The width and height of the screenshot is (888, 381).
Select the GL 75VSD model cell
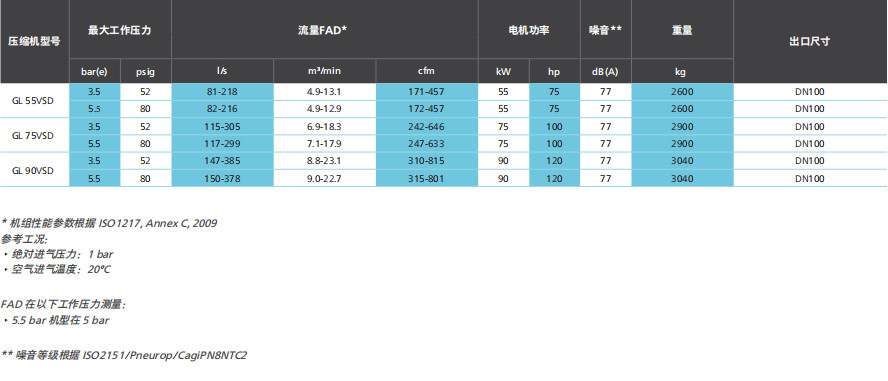pyautogui.click(x=35, y=135)
